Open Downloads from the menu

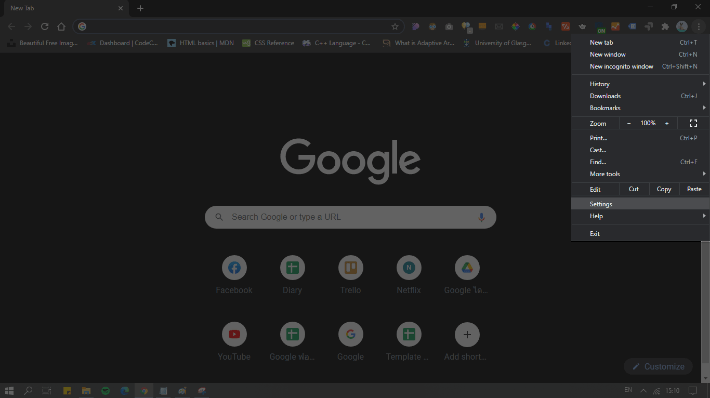pyautogui.click(x=640, y=96)
